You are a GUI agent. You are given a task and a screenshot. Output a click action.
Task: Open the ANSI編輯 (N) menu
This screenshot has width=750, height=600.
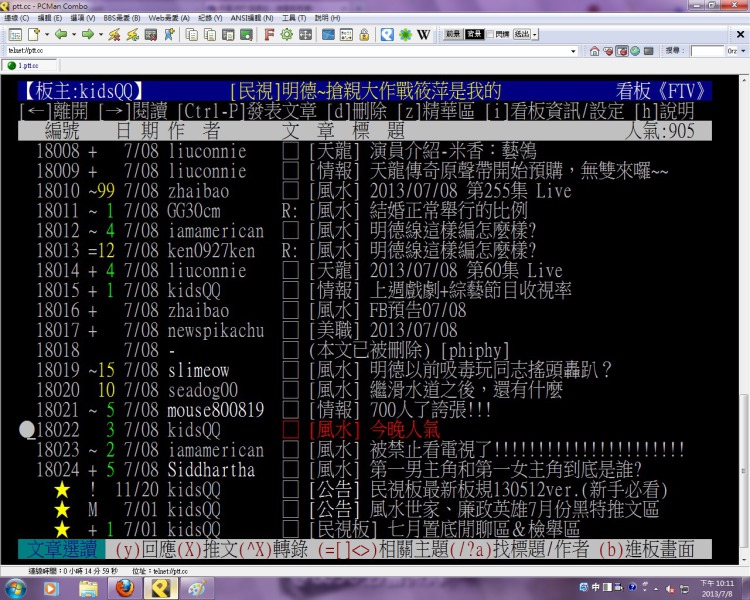[x=252, y=18]
